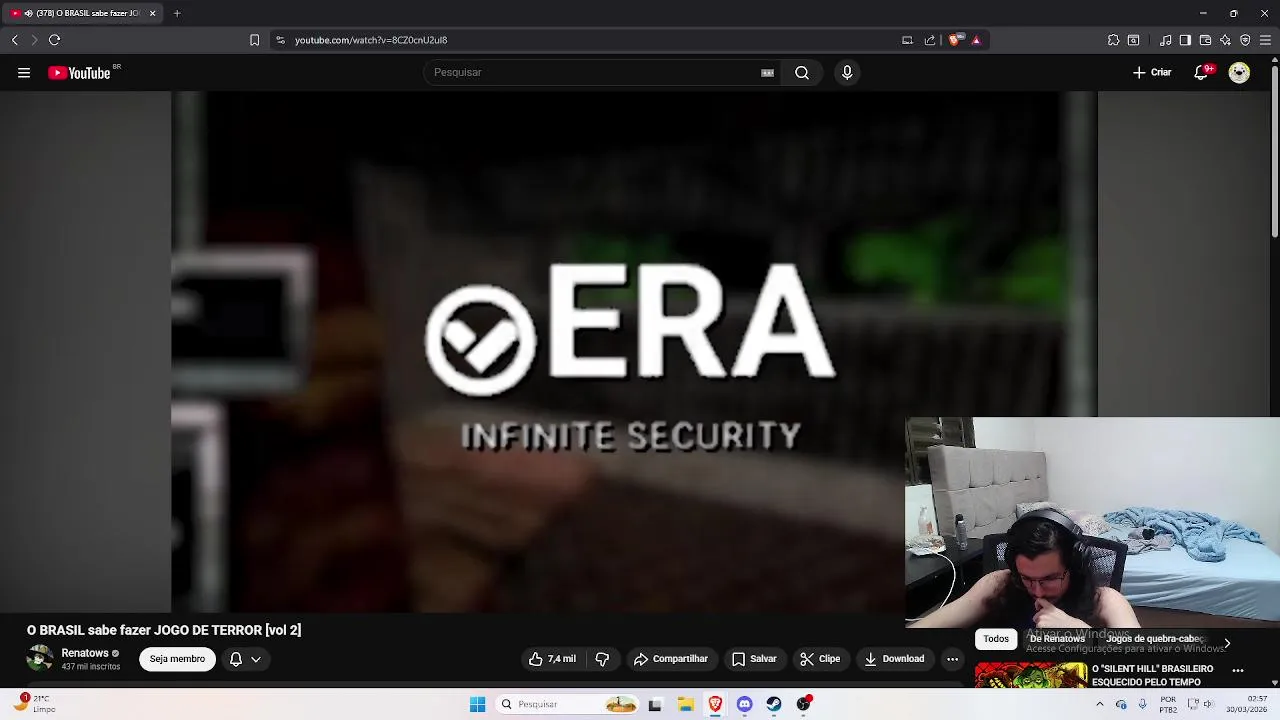The width and height of the screenshot is (1280, 720).
Task: Run the search with the magnifier button
Action: click(x=802, y=72)
